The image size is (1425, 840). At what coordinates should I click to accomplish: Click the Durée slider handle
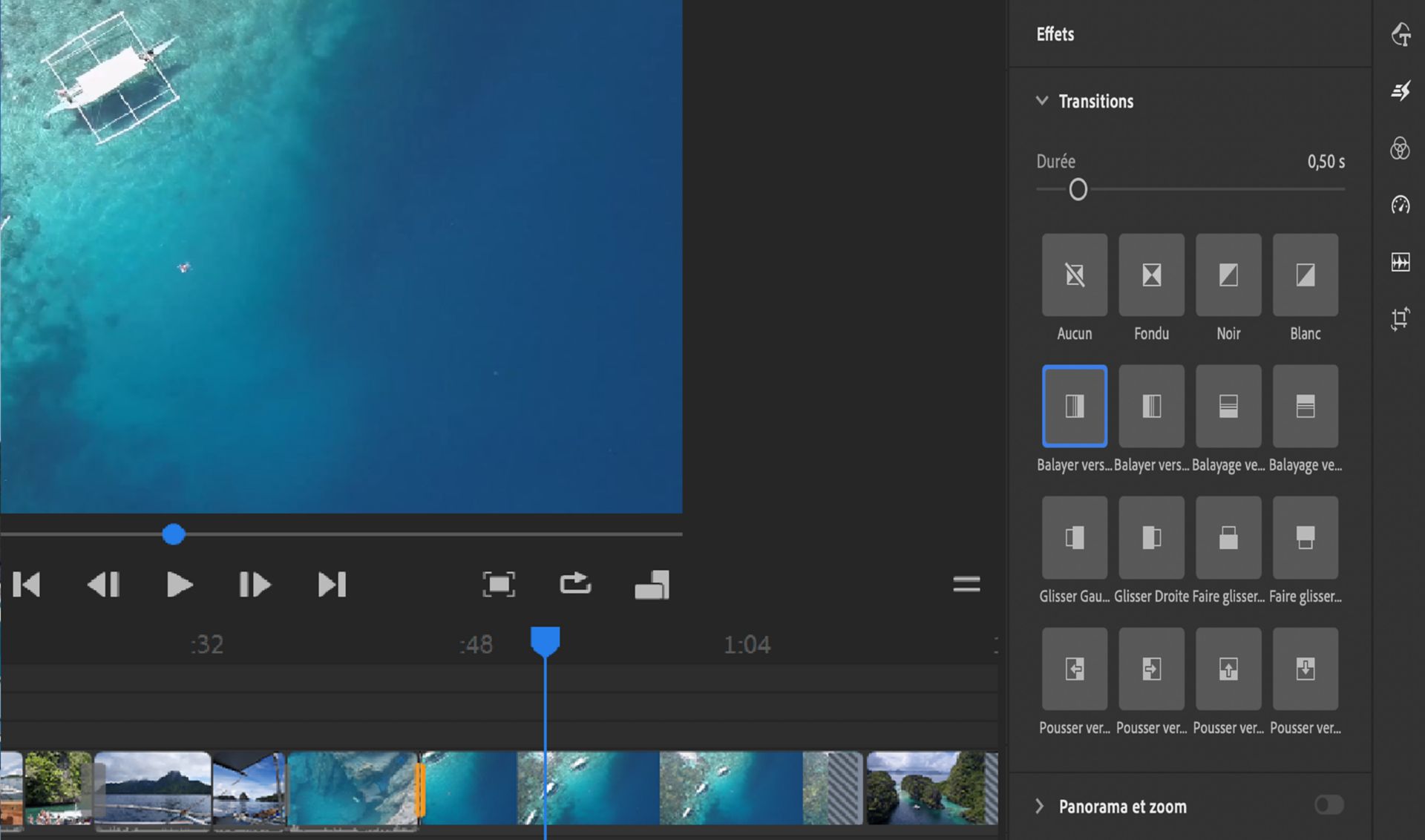coord(1078,190)
